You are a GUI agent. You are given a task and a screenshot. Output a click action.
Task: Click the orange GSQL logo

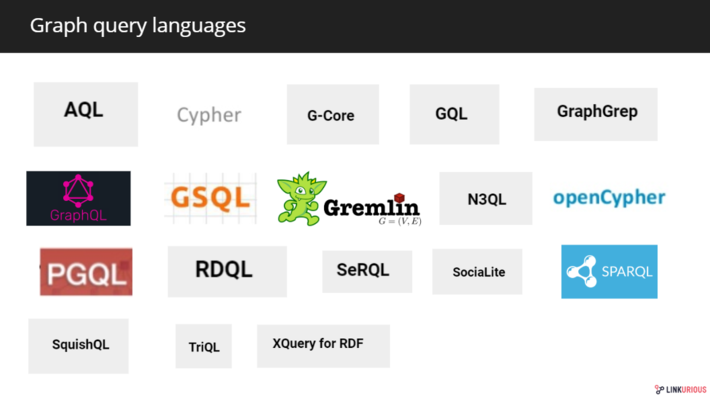pos(211,198)
